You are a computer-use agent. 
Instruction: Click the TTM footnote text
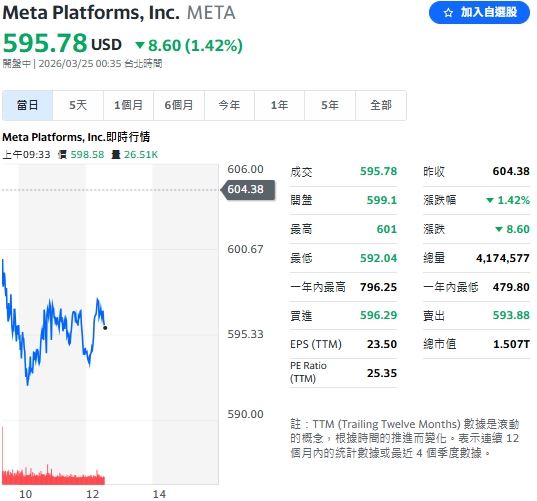[x=405, y=439]
